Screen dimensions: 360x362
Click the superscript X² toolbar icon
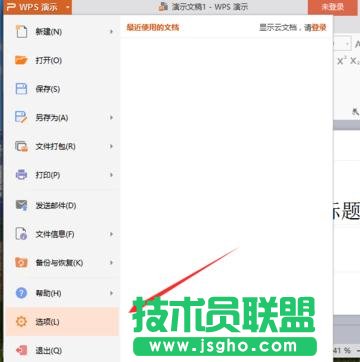tap(342, 61)
